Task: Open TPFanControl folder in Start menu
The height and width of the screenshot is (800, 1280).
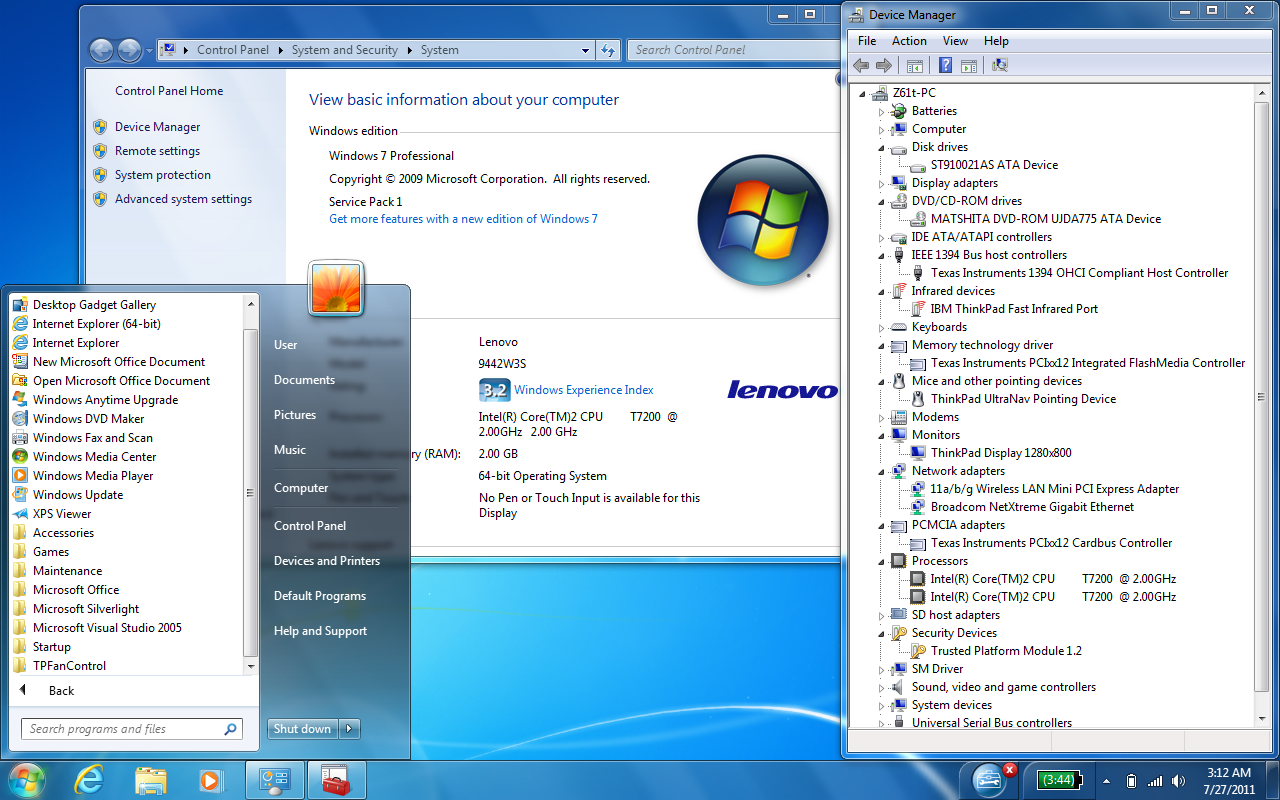Action: 69,666
